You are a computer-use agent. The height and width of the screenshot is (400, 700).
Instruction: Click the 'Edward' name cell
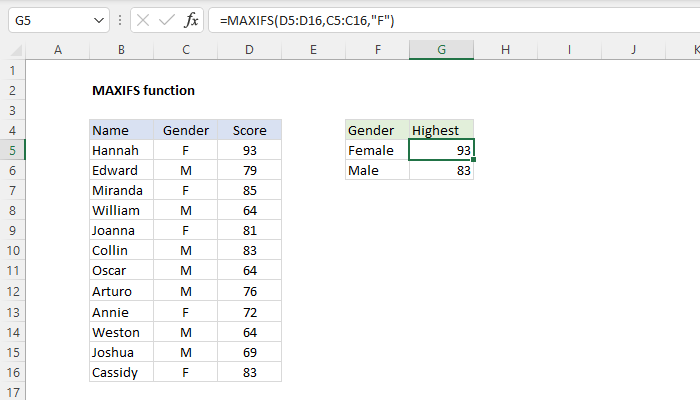(x=121, y=170)
